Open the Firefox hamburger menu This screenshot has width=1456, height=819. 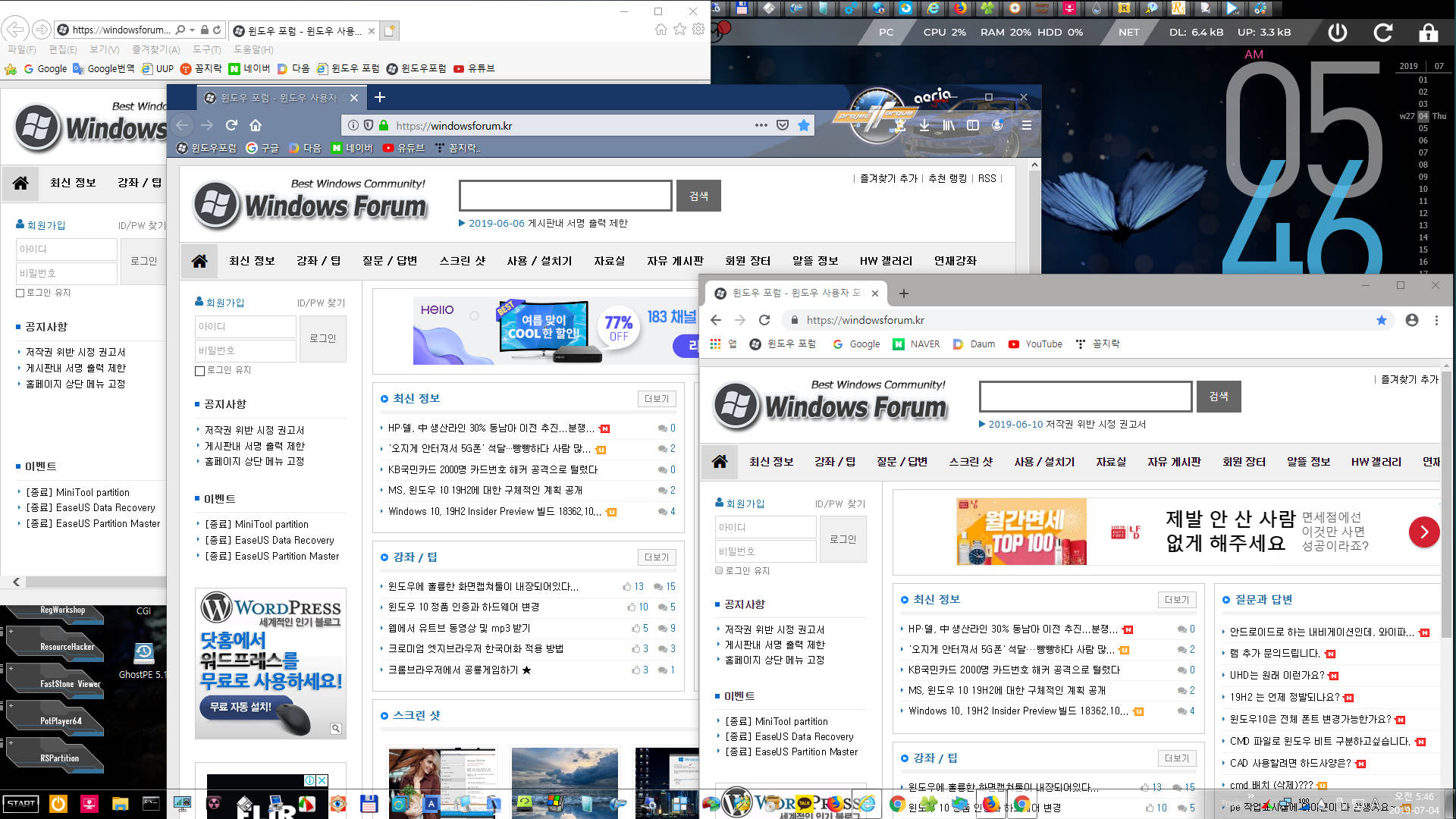click(1026, 125)
